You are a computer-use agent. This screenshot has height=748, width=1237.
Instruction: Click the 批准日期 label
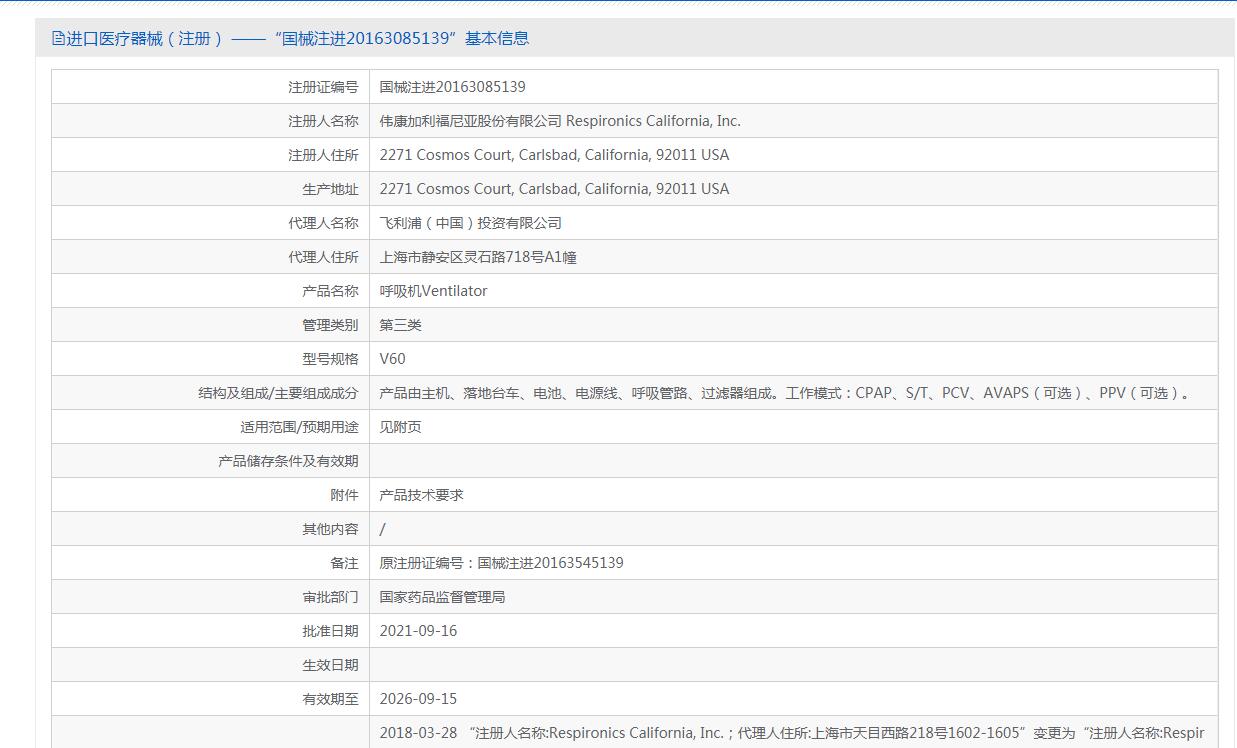330,631
